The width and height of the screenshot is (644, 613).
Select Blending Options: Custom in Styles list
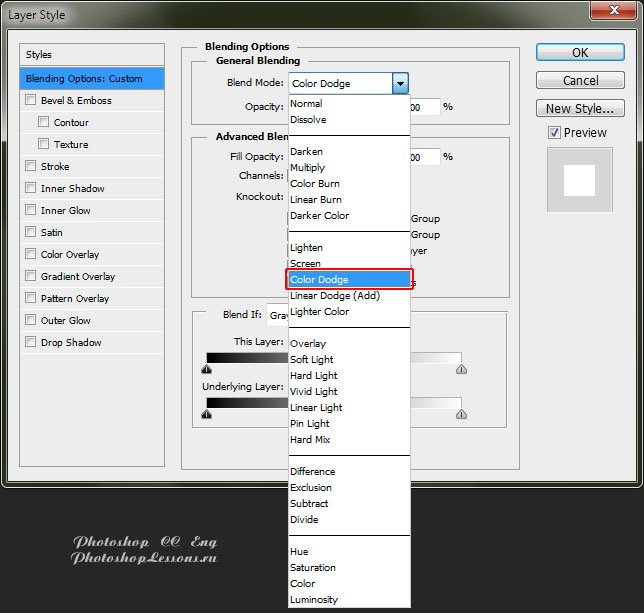point(92,79)
